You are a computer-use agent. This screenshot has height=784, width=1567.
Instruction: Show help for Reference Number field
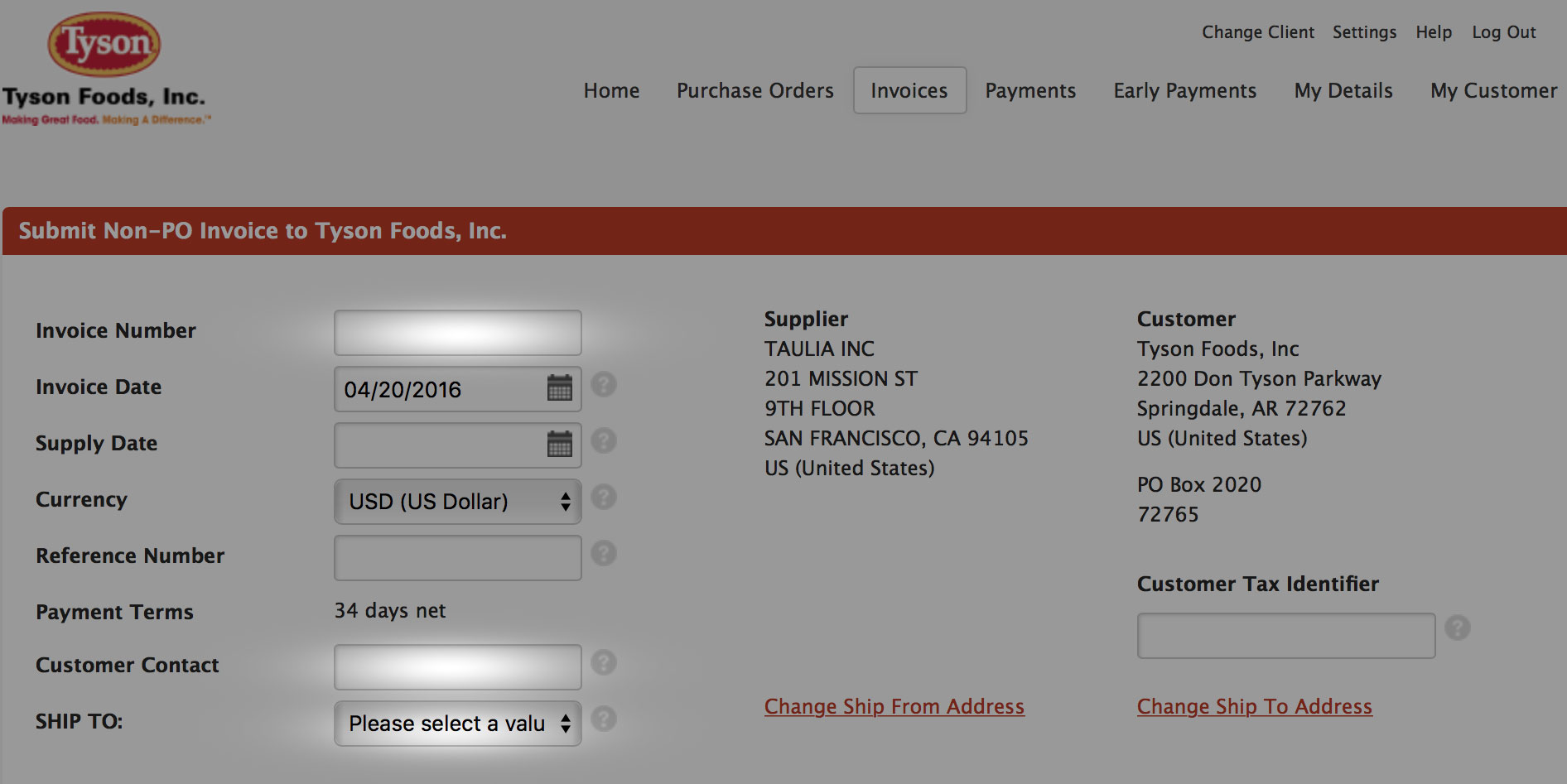pyautogui.click(x=604, y=554)
